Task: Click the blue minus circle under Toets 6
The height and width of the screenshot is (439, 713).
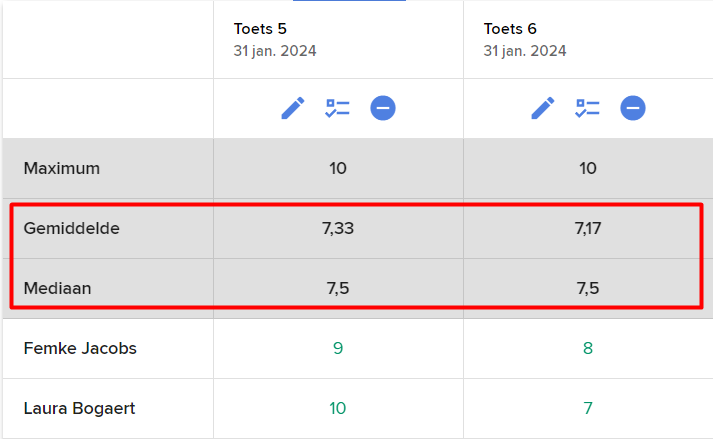Action: click(x=633, y=108)
